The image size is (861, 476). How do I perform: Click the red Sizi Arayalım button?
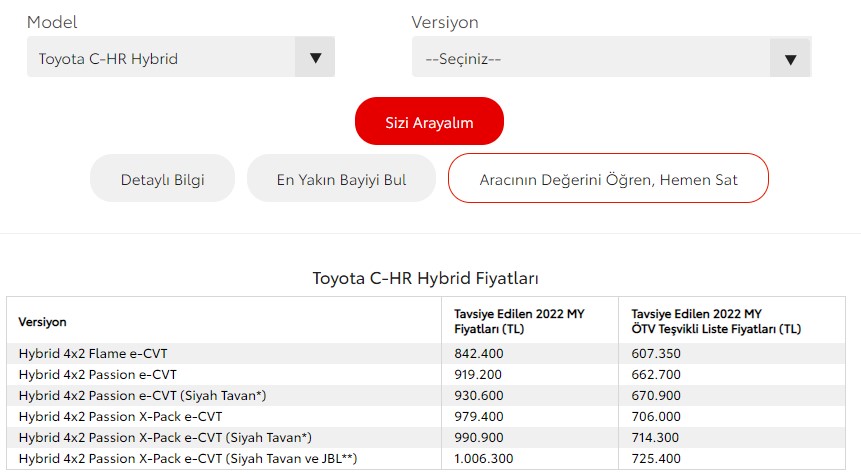click(429, 121)
